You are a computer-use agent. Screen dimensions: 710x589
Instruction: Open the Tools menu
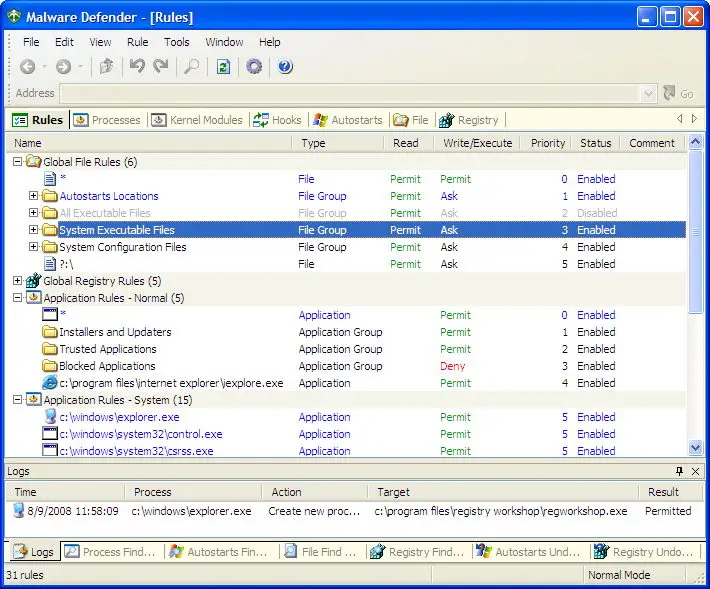(177, 42)
